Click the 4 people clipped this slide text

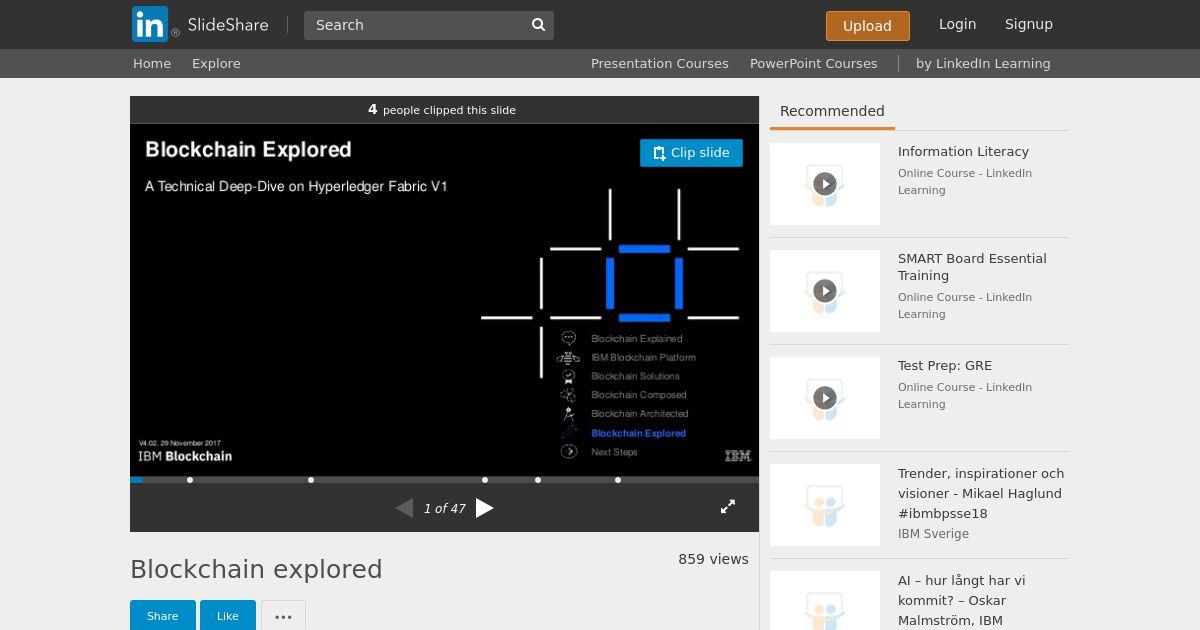tap(442, 110)
